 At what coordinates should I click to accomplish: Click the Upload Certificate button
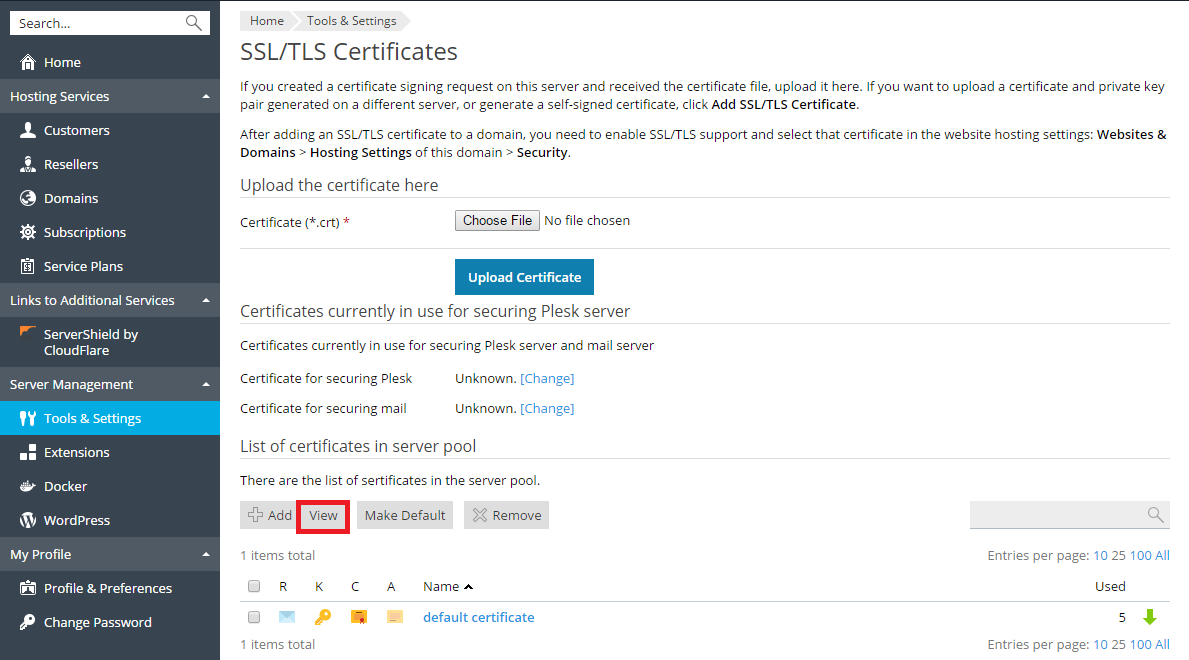pos(524,277)
